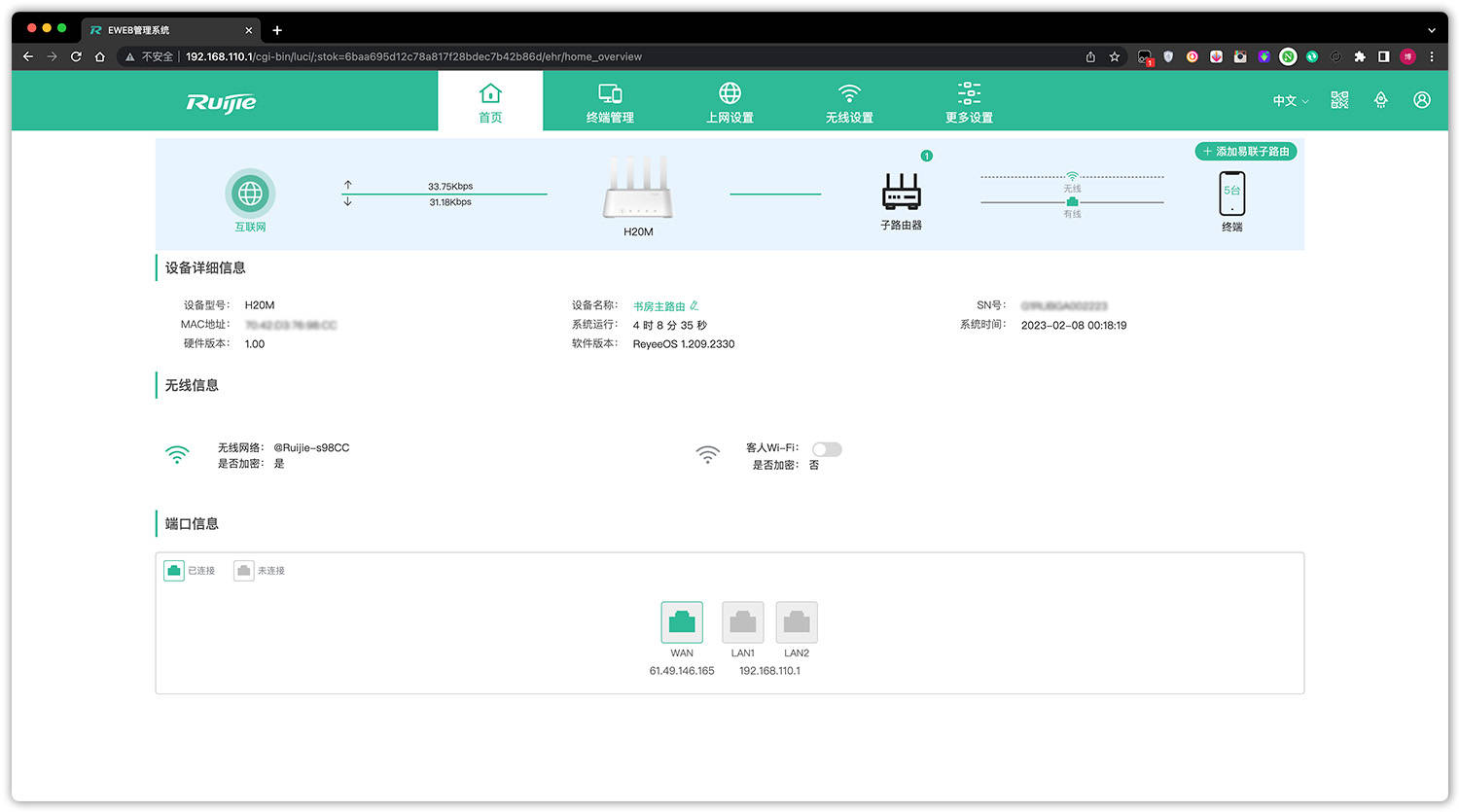The image size is (1459, 812).
Task: Click the WAN IP 61.49.146.165
Action: click(682, 671)
